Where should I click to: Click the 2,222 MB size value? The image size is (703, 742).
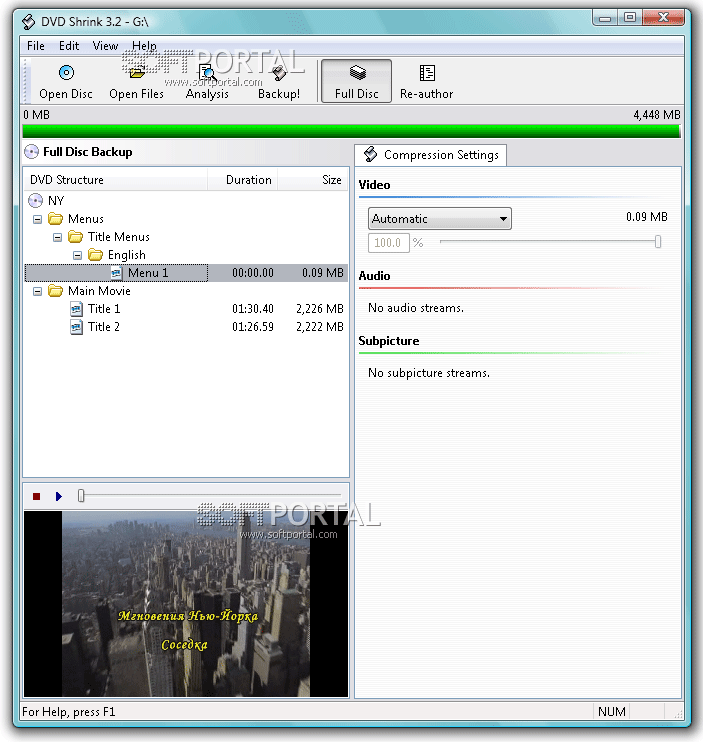320,327
